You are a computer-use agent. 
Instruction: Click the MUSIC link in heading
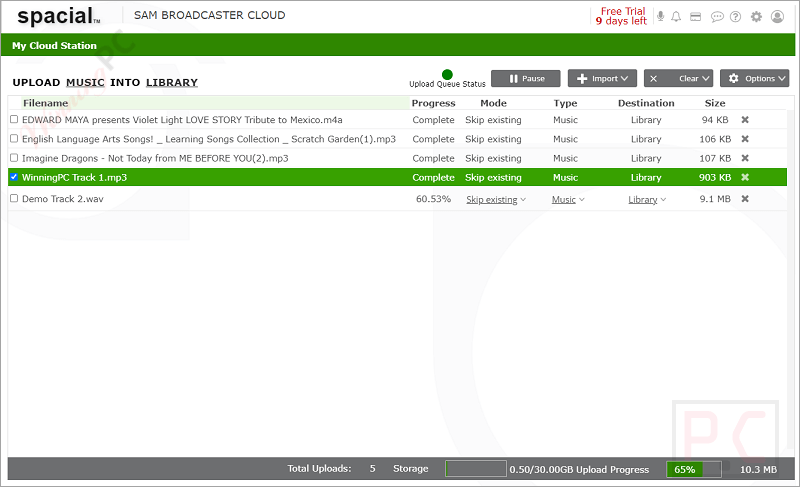(x=85, y=83)
